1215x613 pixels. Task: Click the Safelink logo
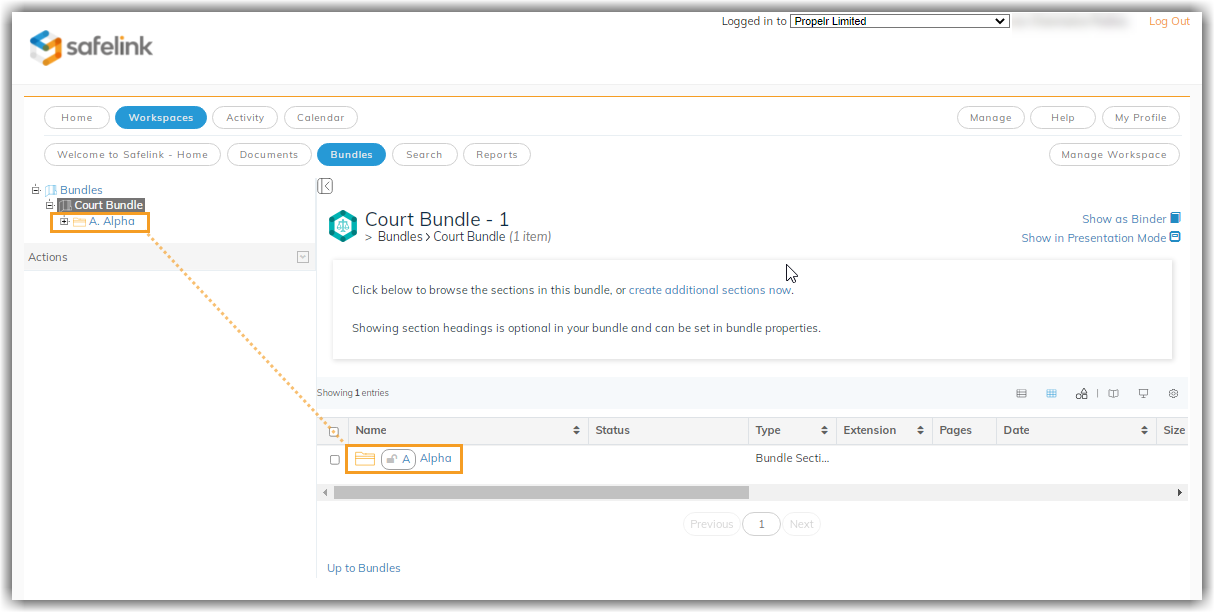pyautogui.click(x=91, y=47)
